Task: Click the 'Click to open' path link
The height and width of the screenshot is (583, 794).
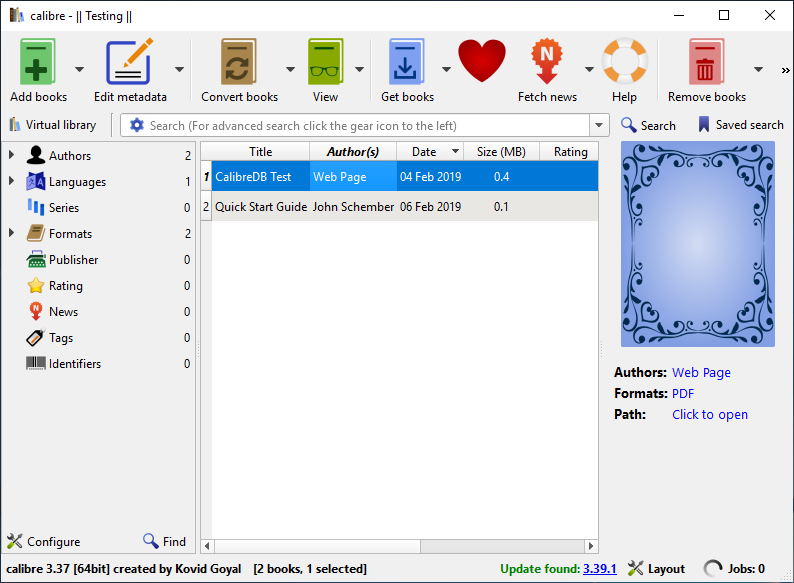Action: click(710, 414)
